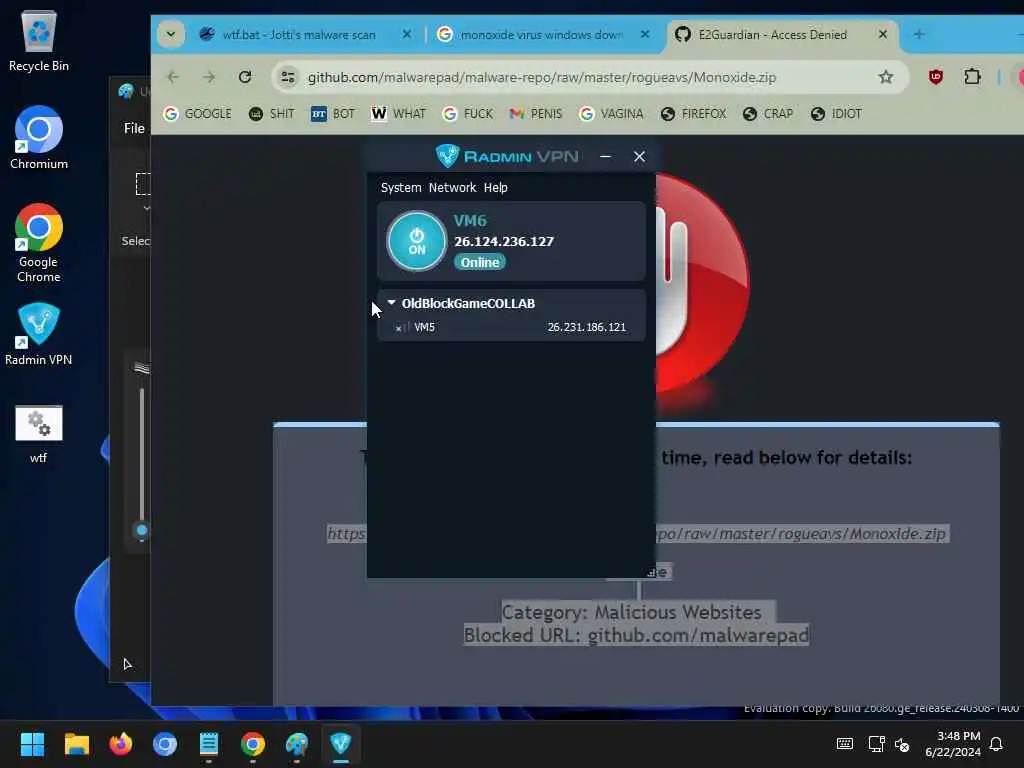1024x768 pixels.
Task: Switch to Paint in the taskbar
Action: pos(296,744)
